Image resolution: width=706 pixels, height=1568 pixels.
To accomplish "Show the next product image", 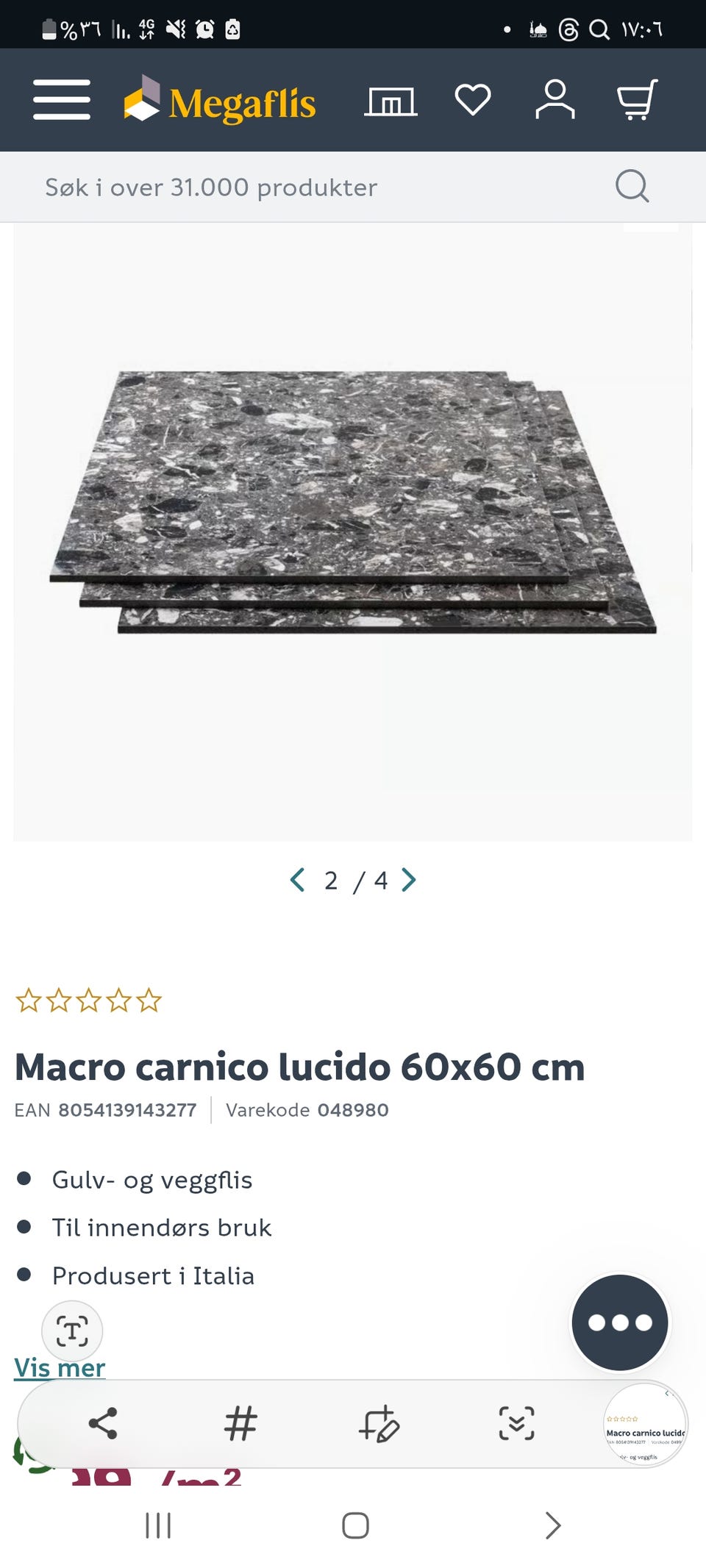I will pyautogui.click(x=409, y=880).
